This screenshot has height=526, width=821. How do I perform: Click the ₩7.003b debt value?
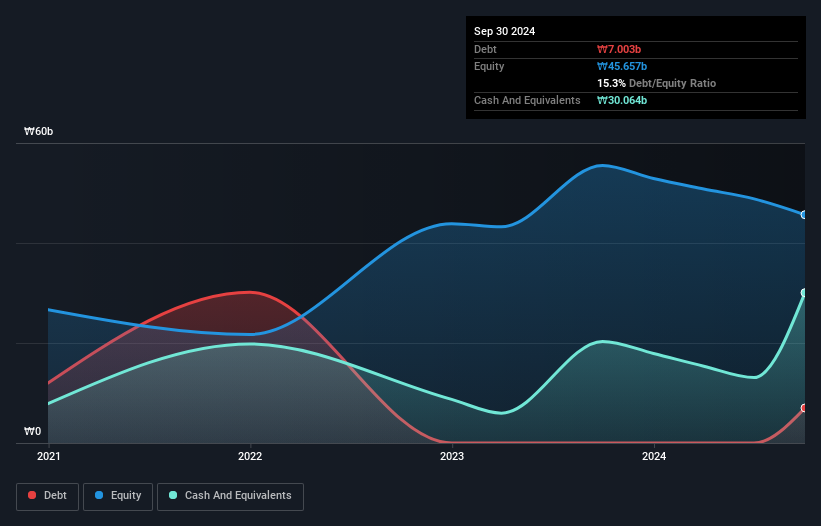point(619,49)
